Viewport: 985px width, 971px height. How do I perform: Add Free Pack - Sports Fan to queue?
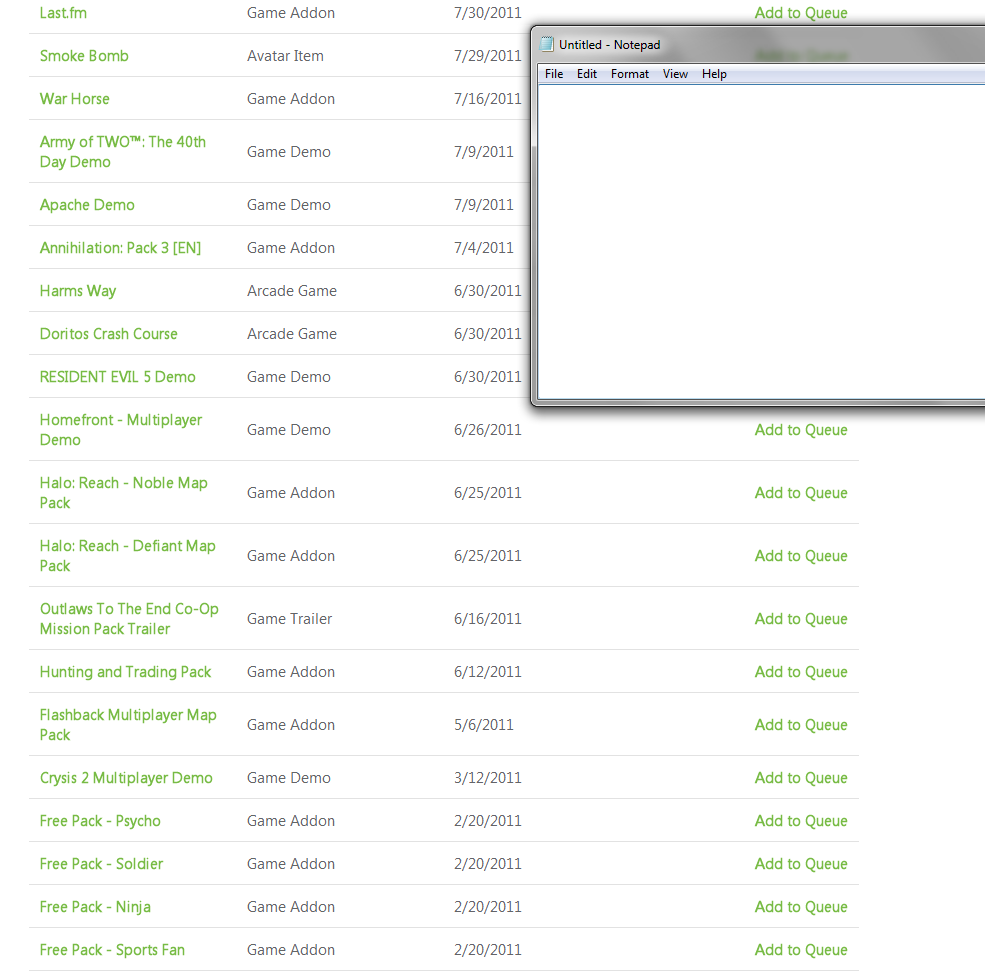pyautogui.click(x=801, y=950)
